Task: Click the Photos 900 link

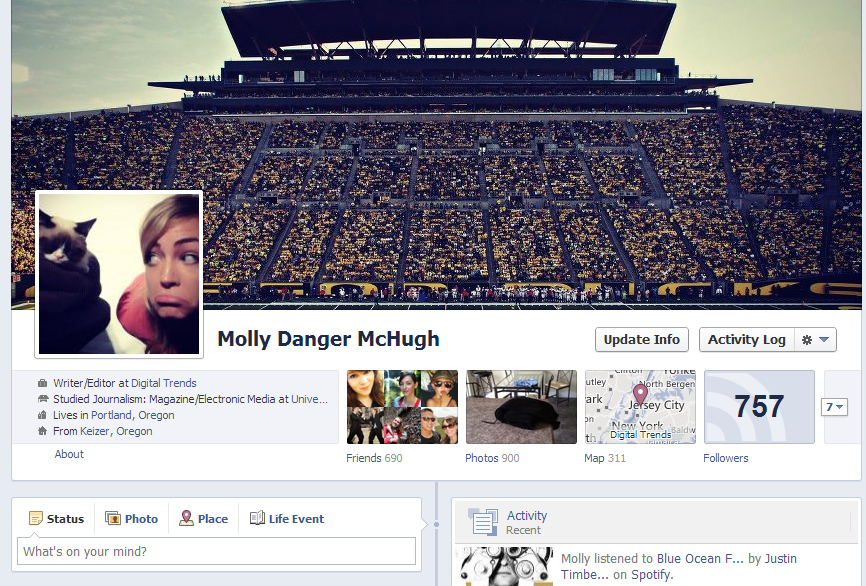Action: 492,458
